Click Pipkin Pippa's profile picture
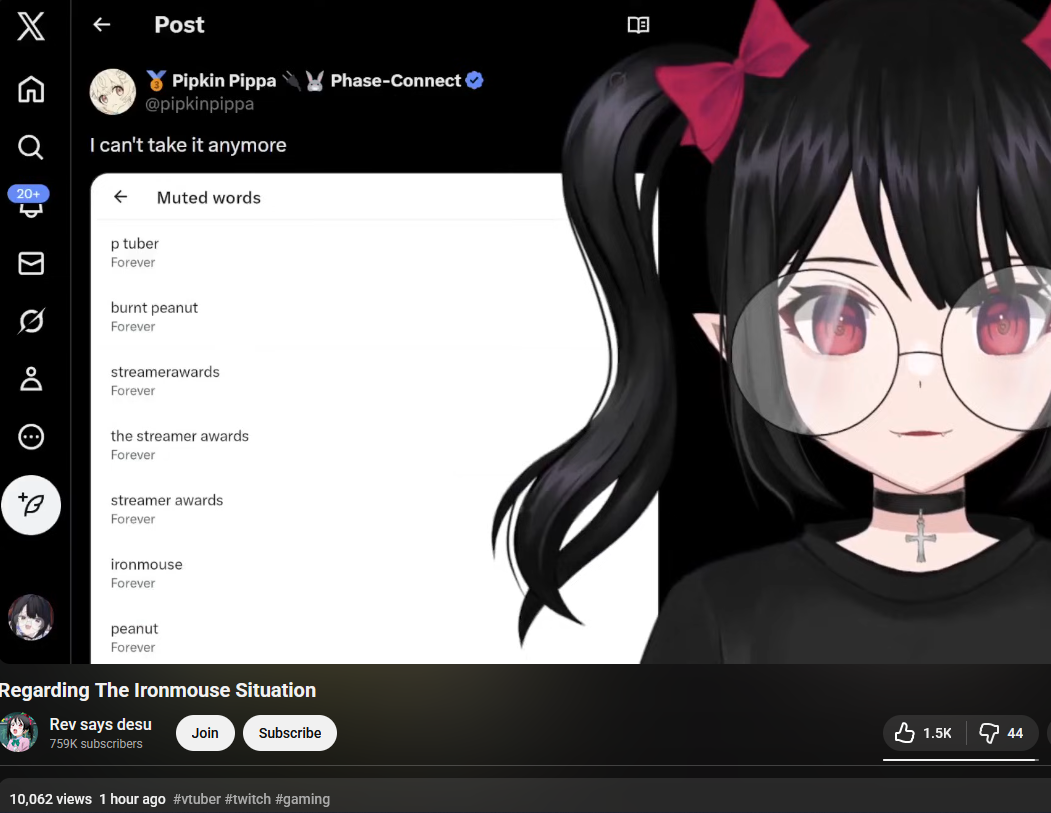This screenshot has width=1051, height=813. click(113, 92)
